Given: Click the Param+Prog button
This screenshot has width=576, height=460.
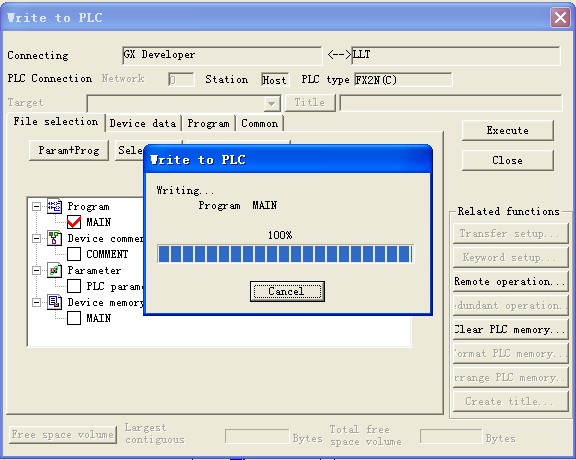Looking at the screenshot, I should click(69, 150).
